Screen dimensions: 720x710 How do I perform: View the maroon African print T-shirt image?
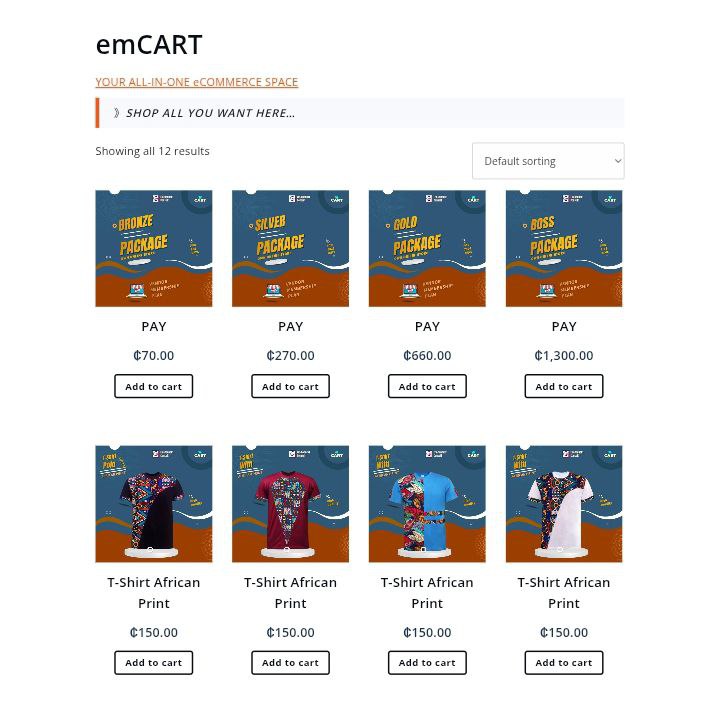pyautogui.click(x=290, y=503)
